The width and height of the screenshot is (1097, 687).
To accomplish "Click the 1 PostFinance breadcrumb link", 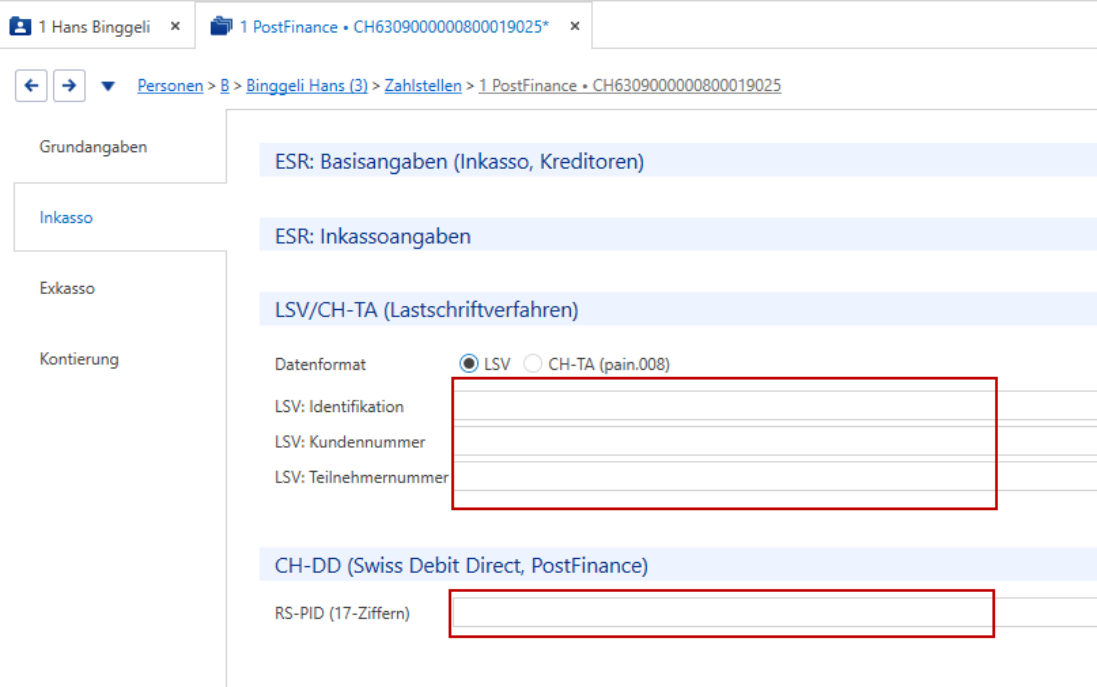I will tap(630, 85).
